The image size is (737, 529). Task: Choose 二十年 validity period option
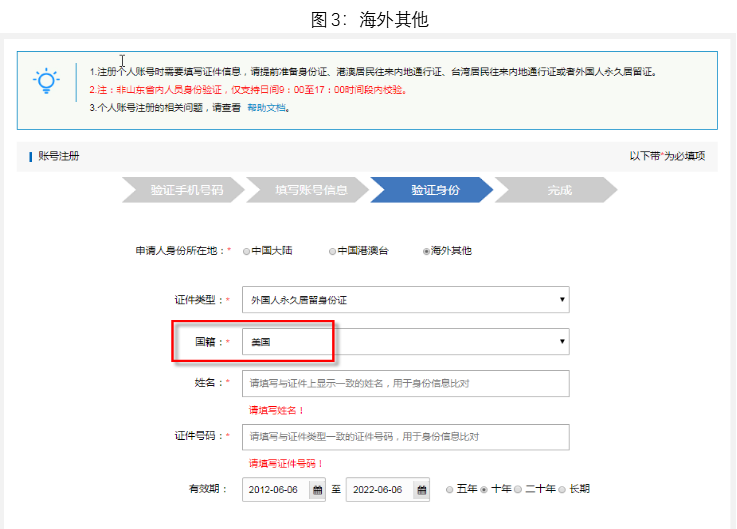click(x=520, y=489)
